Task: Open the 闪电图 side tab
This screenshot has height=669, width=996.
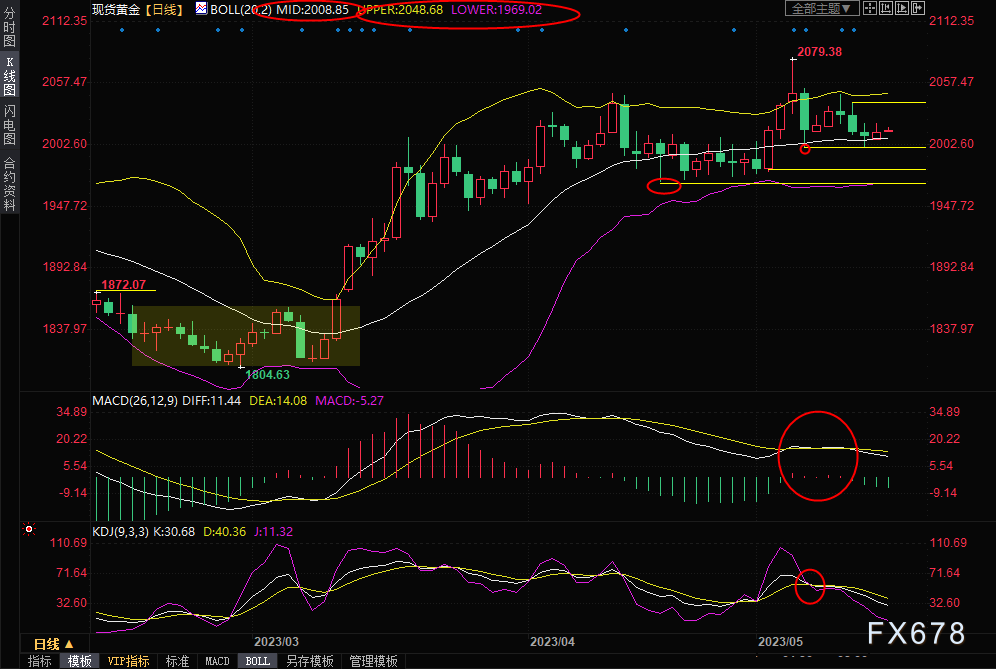Action: (x=9, y=125)
